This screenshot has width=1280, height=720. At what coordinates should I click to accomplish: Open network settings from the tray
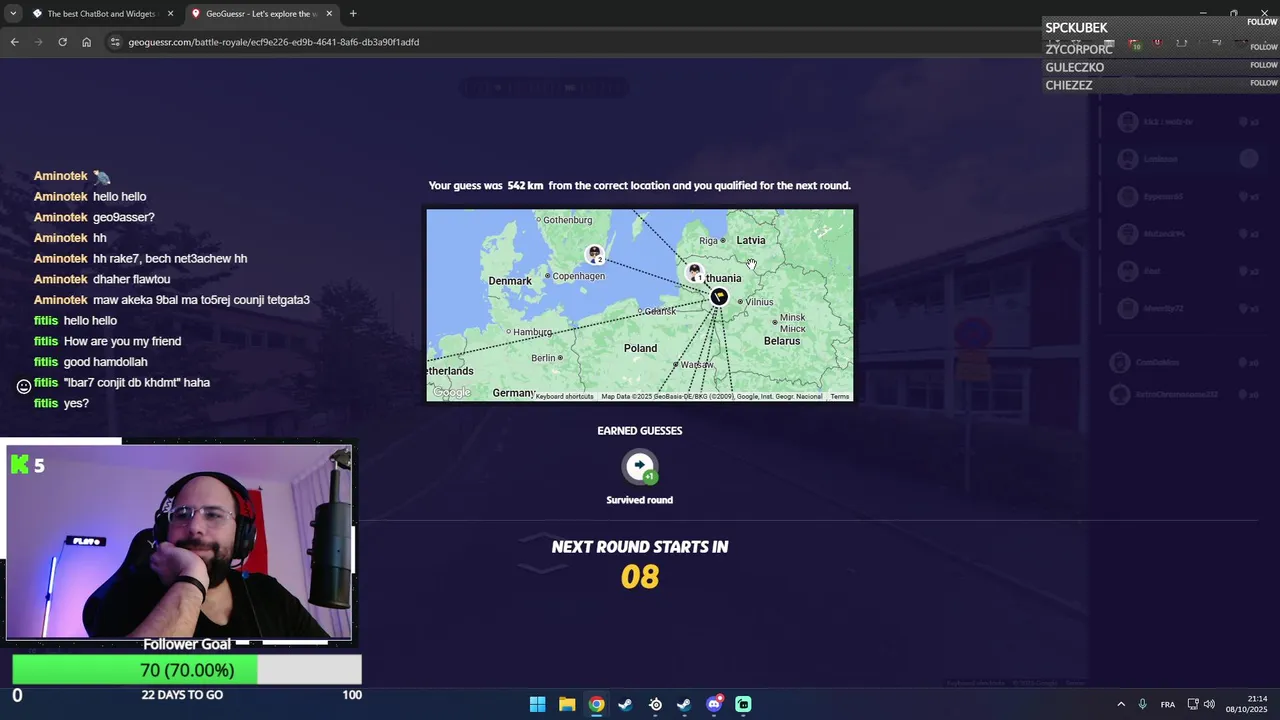coord(1192,704)
